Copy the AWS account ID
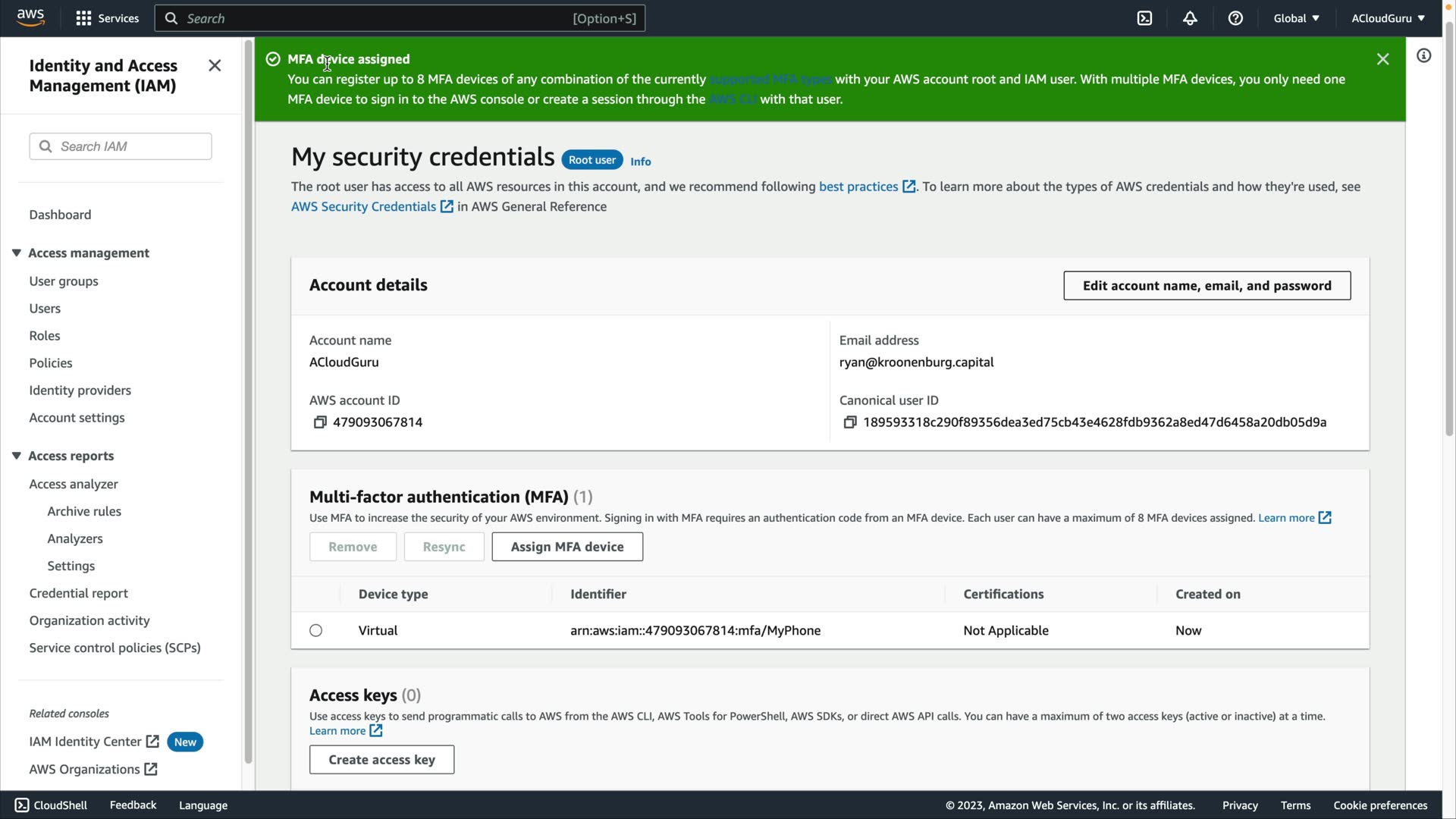The image size is (1456, 819). pyautogui.click(x=320, y=422)
